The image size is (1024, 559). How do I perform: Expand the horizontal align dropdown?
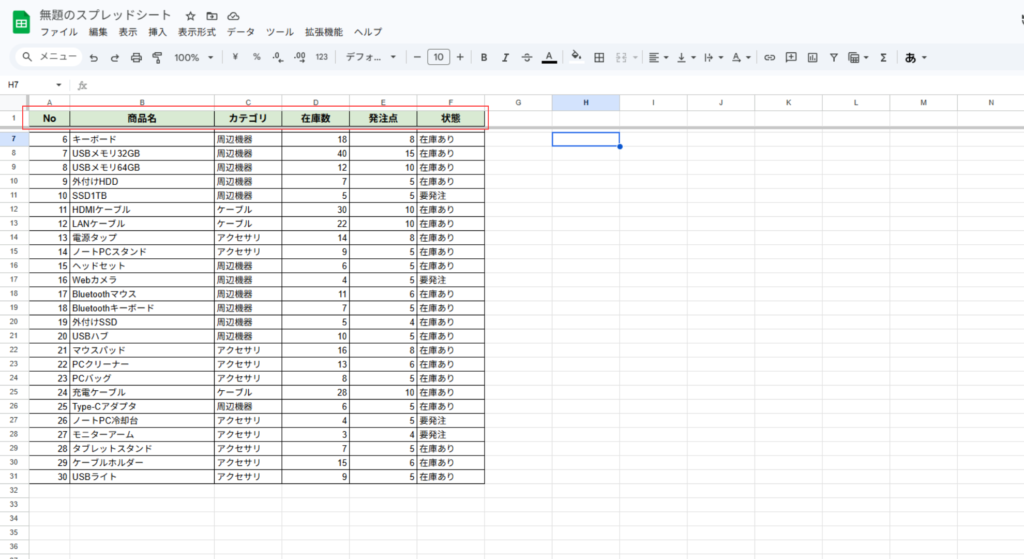coord(657,58)
